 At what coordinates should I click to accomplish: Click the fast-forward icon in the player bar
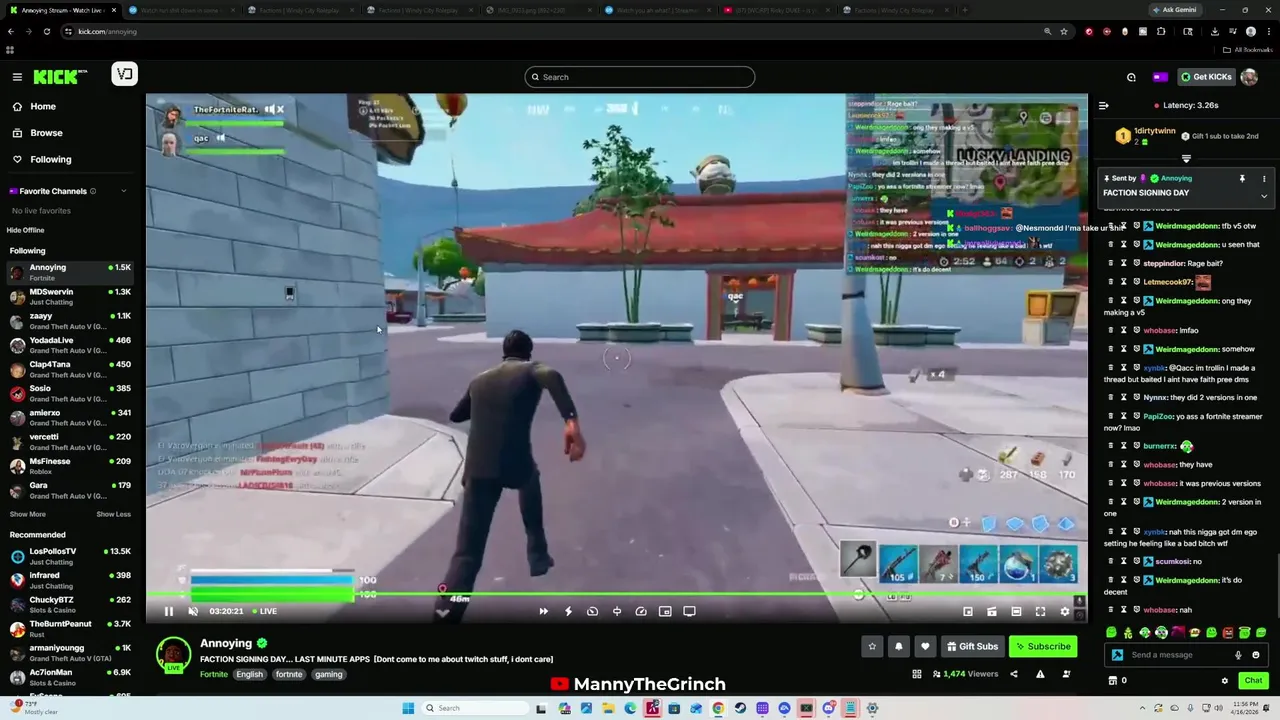(x=543, y=611)
